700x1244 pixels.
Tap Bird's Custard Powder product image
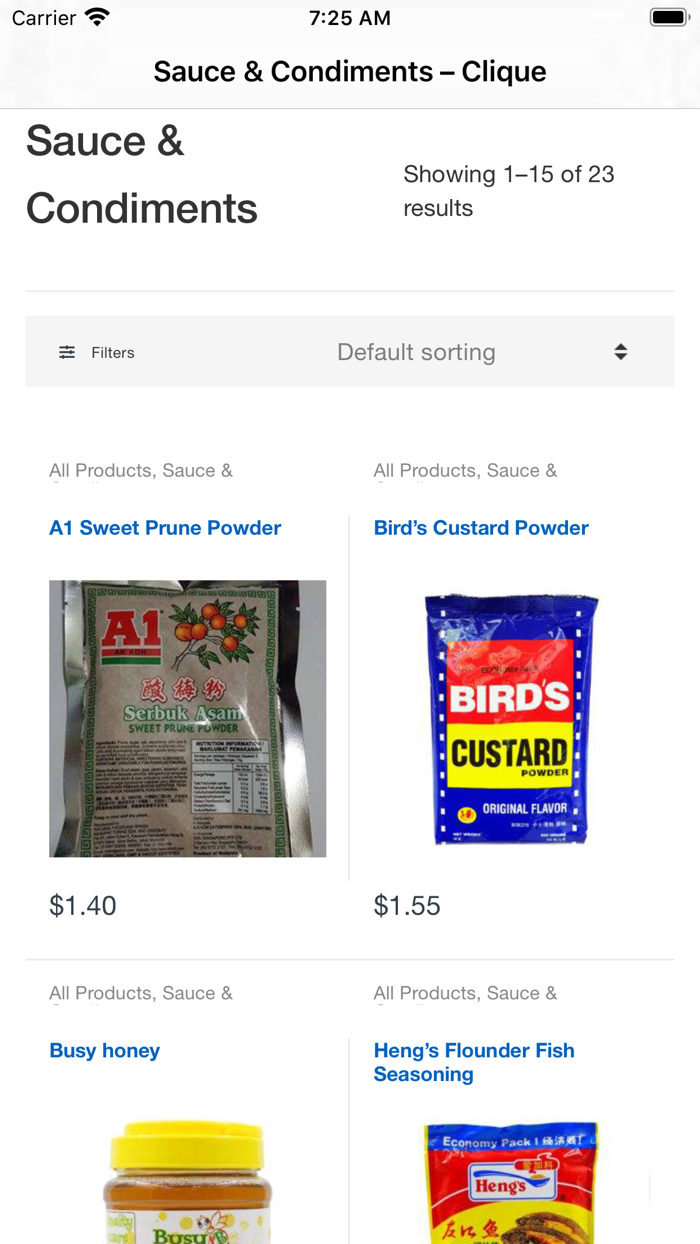pos(511,718)
